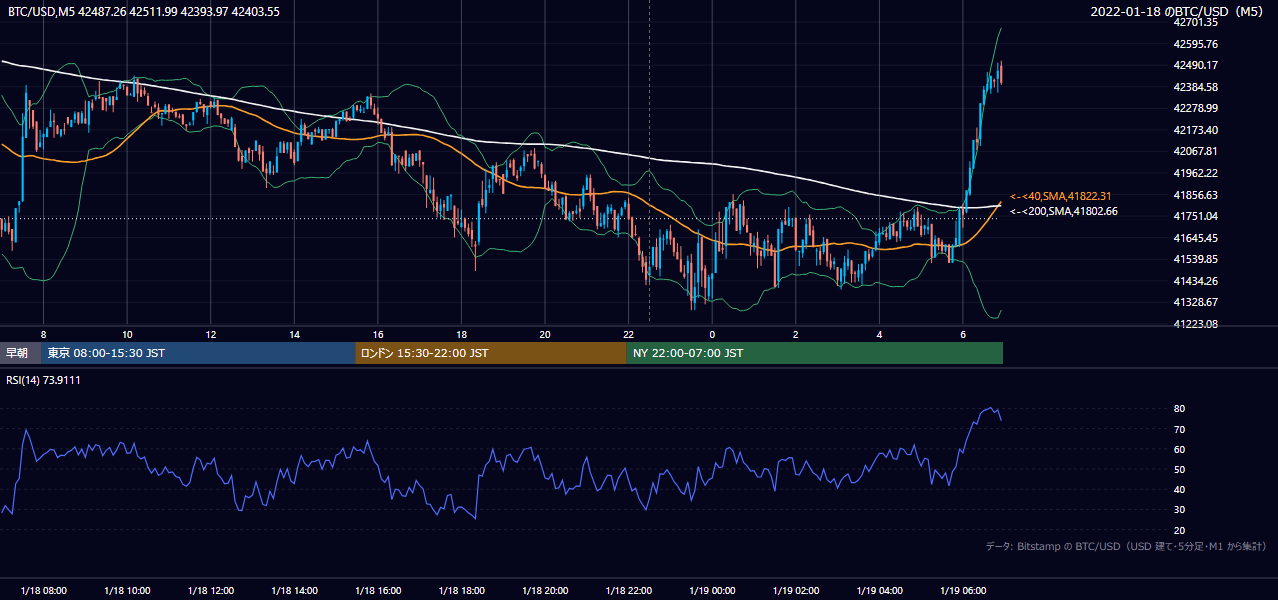
Task: Click the hour 22 tick on the chart axis
Action: 628,334
